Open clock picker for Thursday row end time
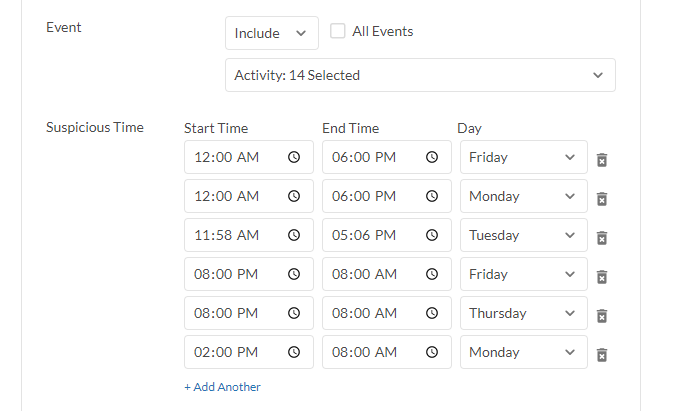Viewport: 679px width, 411px height. pyautogui.click(x=432, y=314)
